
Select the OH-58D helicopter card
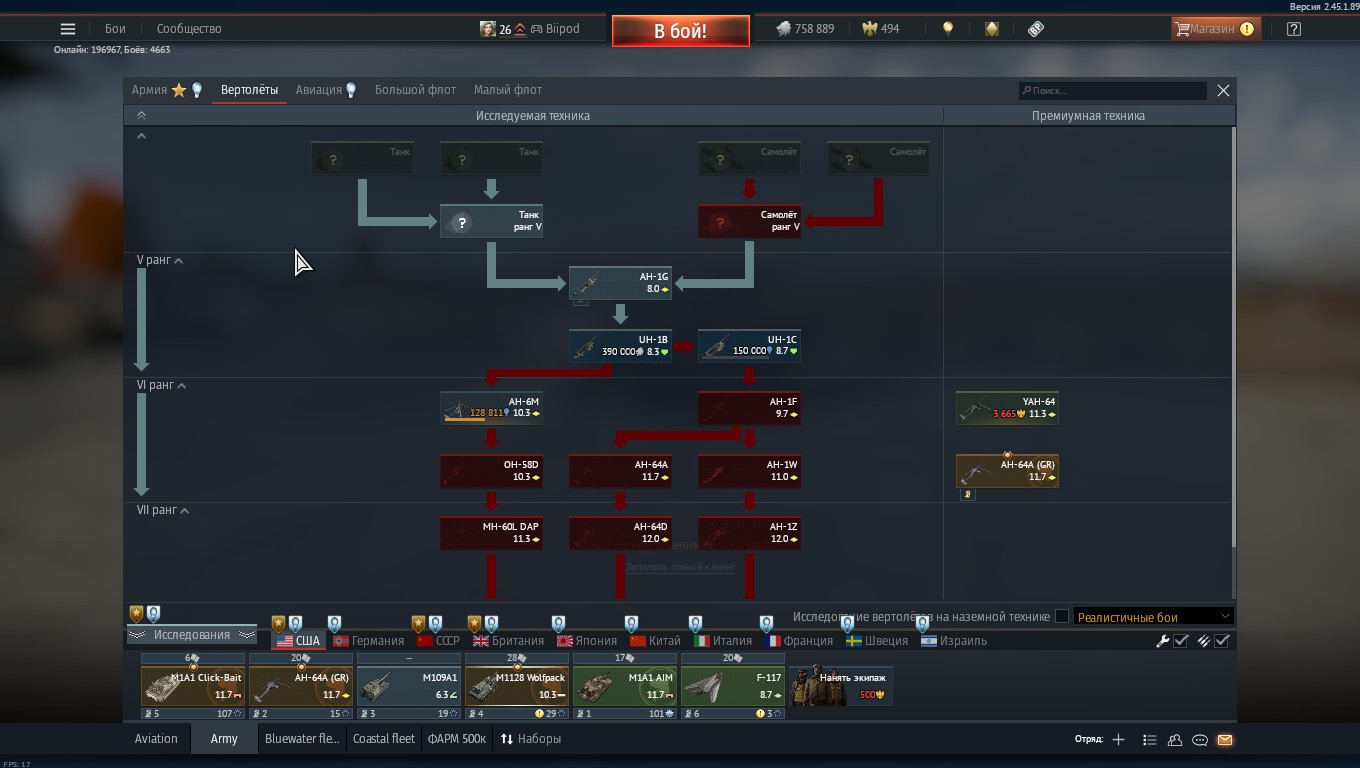tap(491, 471)
